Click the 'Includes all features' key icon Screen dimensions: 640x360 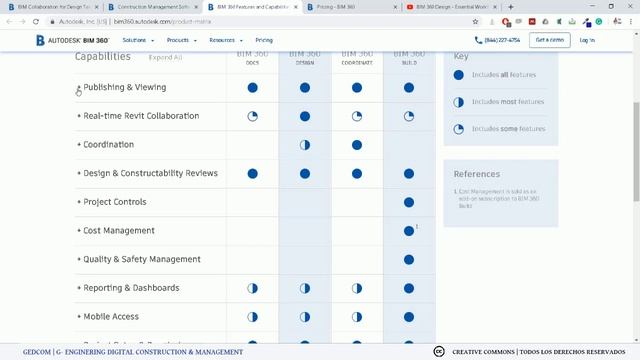click(x=459, y=75)
